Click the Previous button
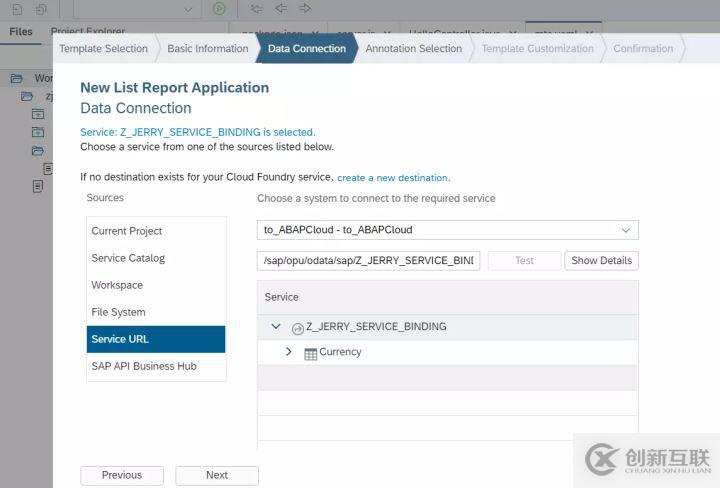The width and height of the screenshot is (720, 488). click(122, 475)
